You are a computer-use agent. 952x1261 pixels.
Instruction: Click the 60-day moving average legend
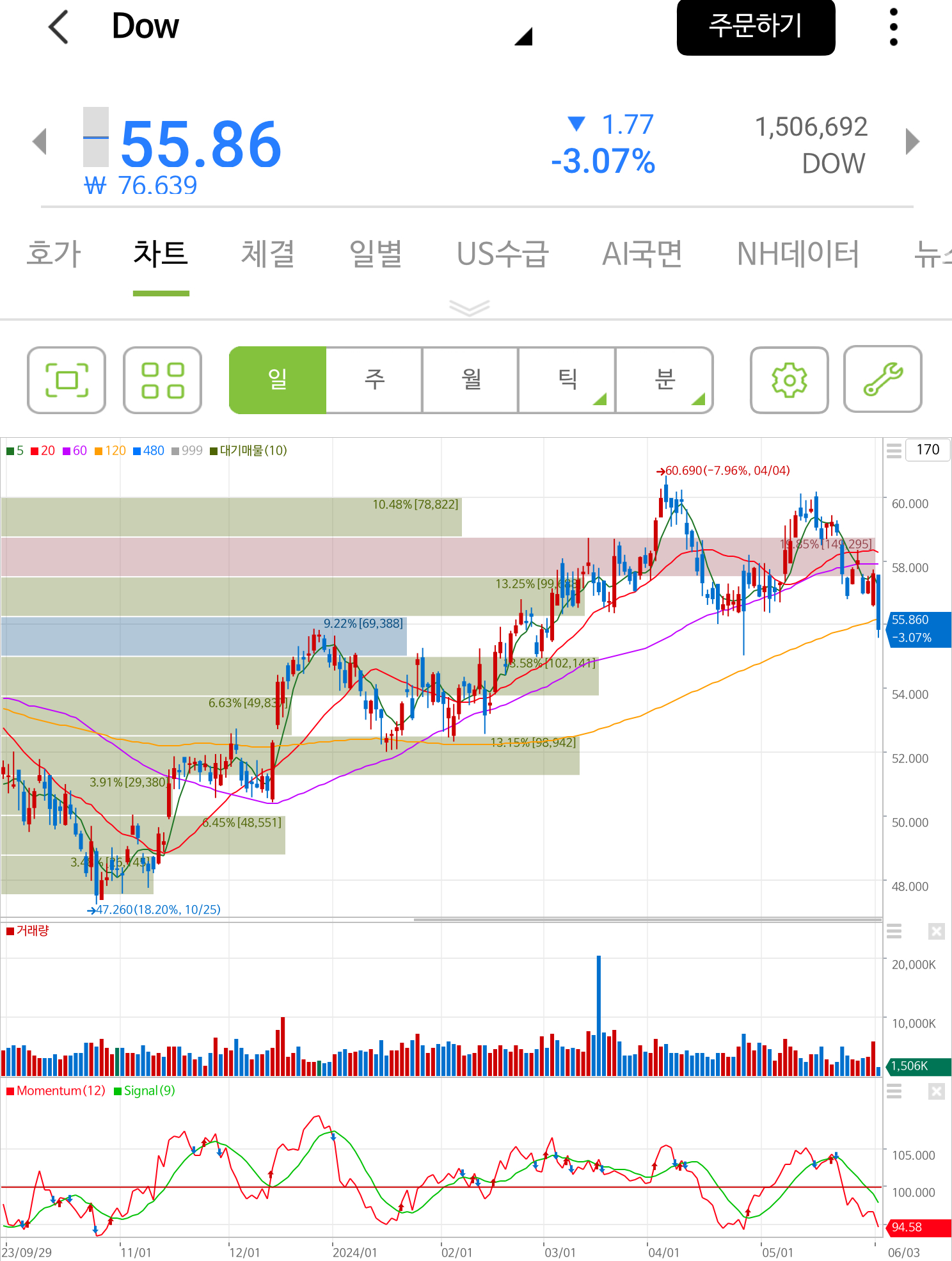coord(75,451)
